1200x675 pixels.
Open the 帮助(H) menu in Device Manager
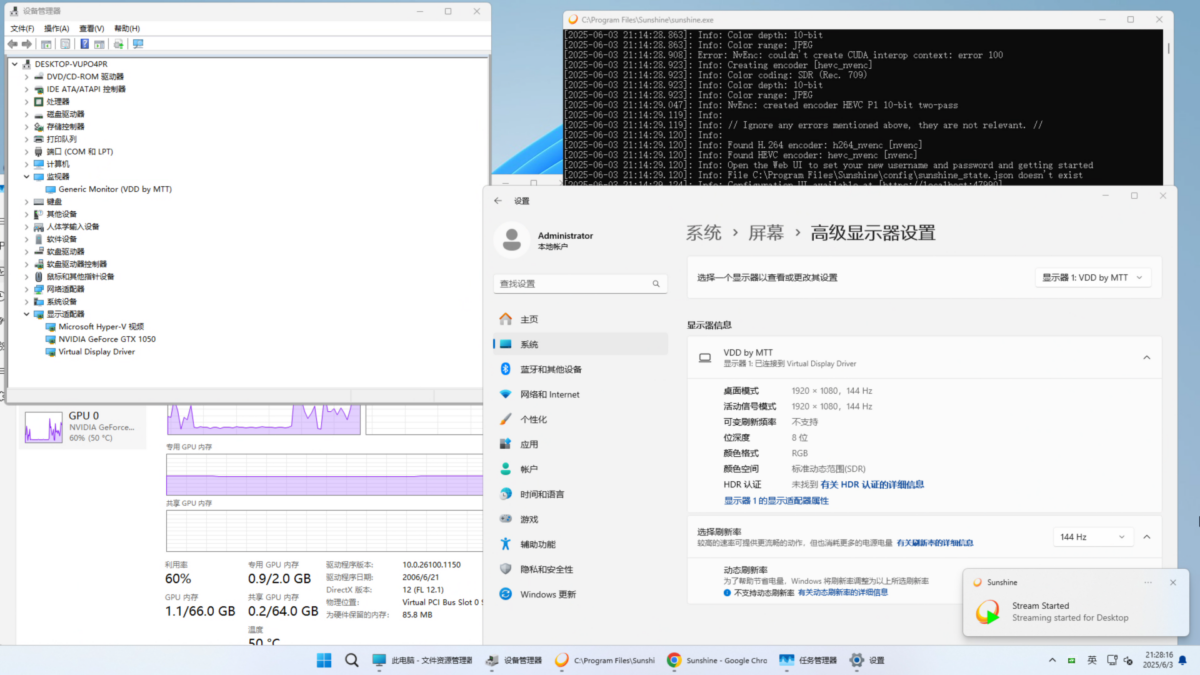point(127,28)
